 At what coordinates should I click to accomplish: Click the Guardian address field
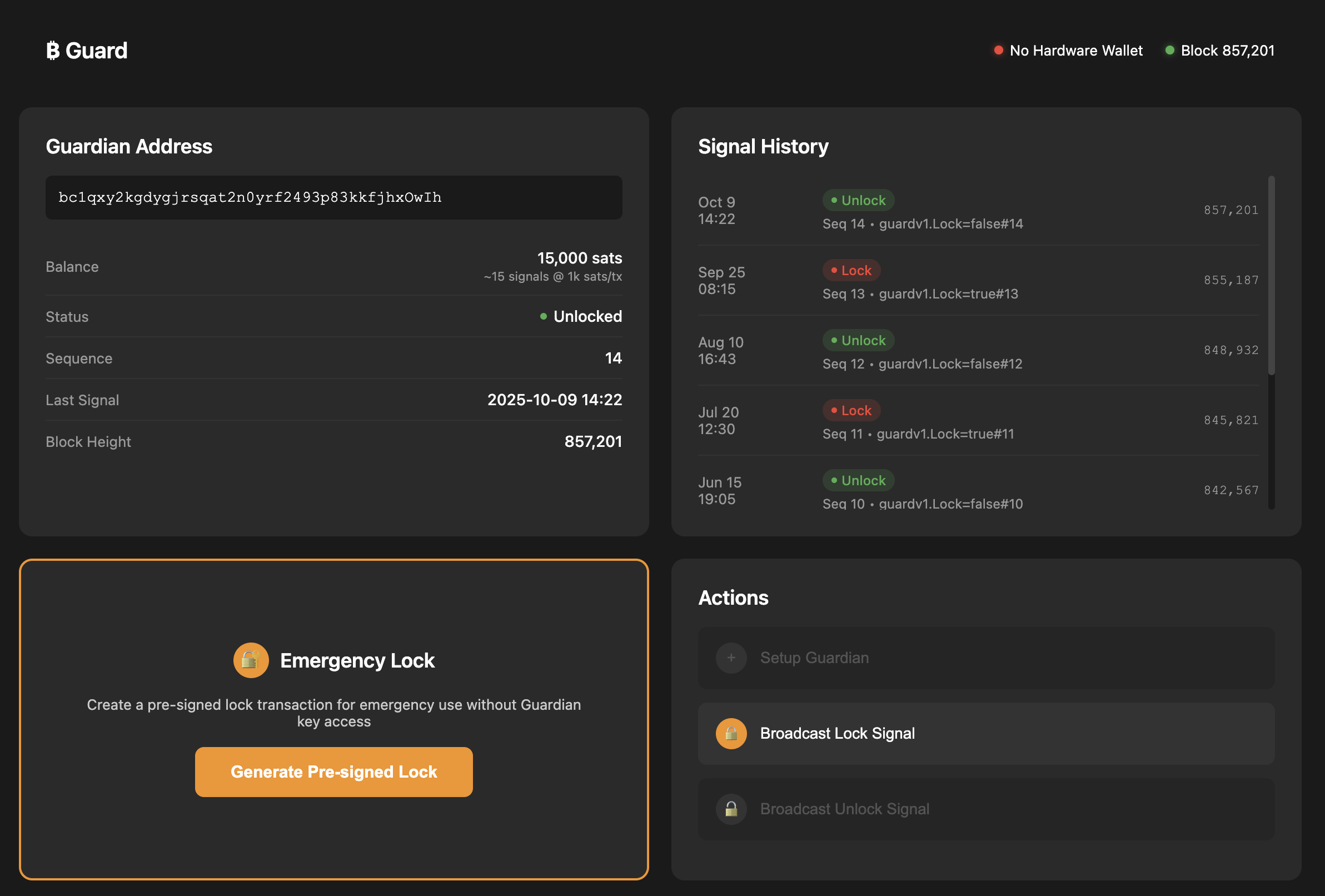333,197
